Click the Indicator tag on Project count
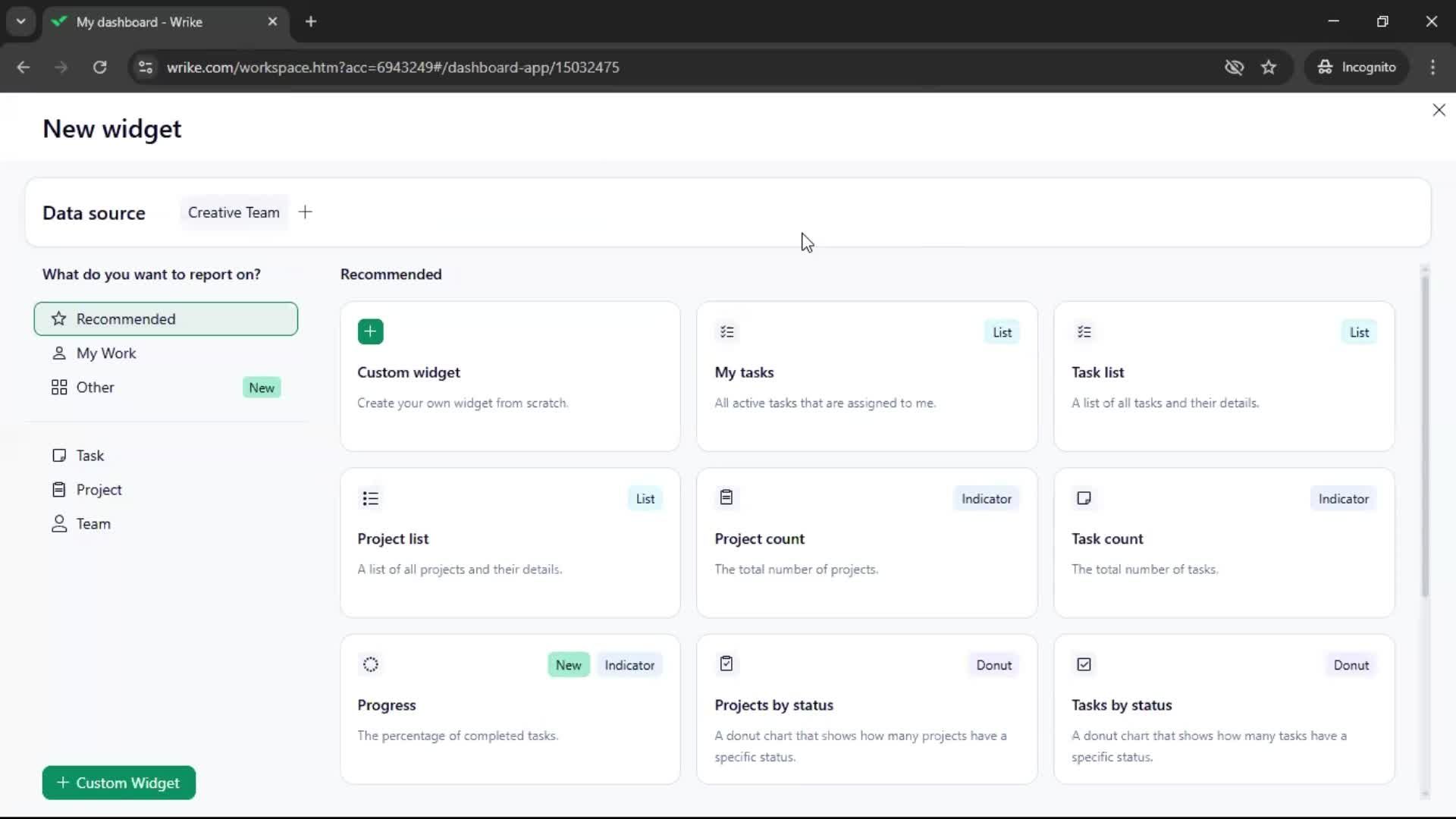 986,498
